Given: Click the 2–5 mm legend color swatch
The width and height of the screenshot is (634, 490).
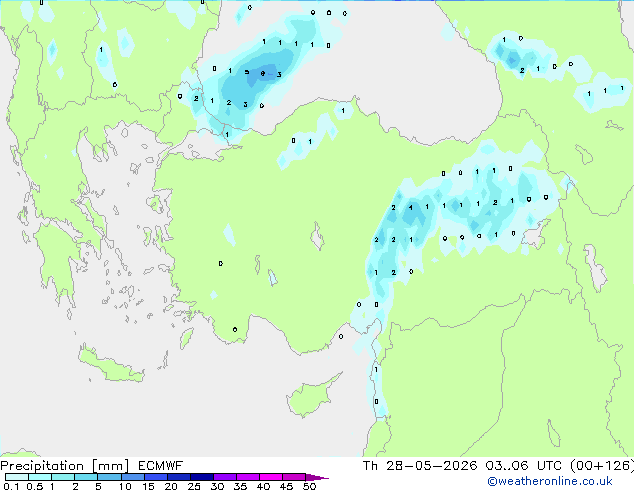Looking at the screenshot, I should pos(86,477).
